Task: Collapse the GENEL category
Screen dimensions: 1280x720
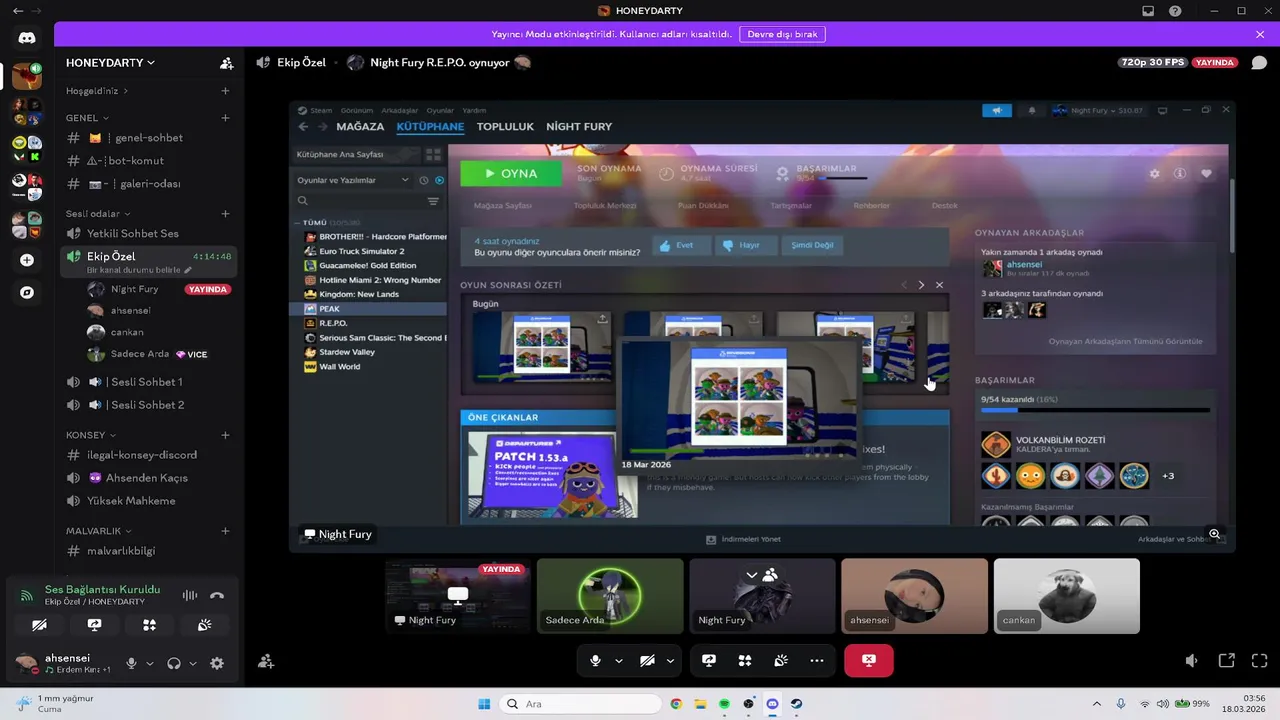Action: (87, 118)
